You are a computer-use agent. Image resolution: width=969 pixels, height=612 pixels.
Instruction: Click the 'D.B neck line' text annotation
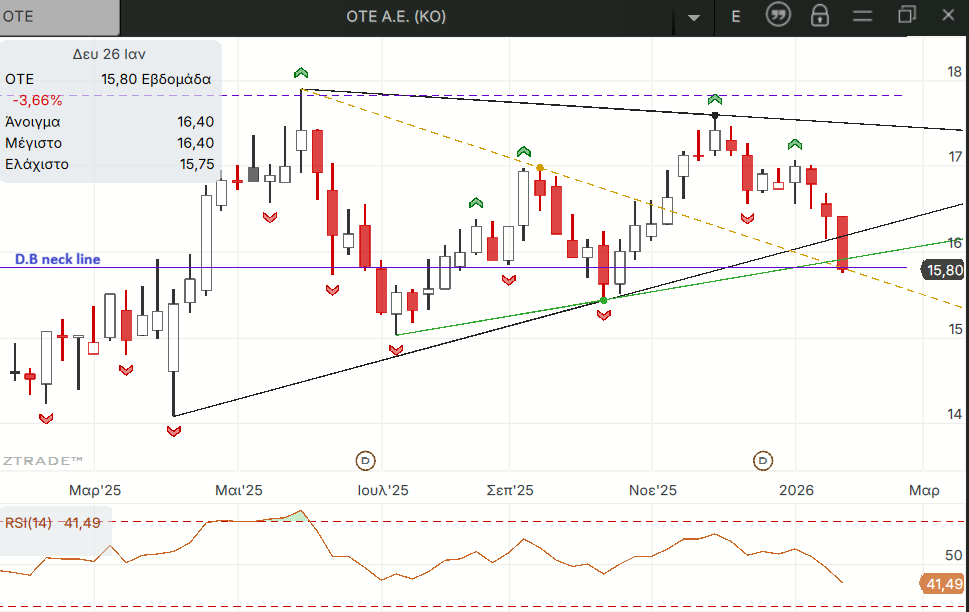click(x=57, y=259)
